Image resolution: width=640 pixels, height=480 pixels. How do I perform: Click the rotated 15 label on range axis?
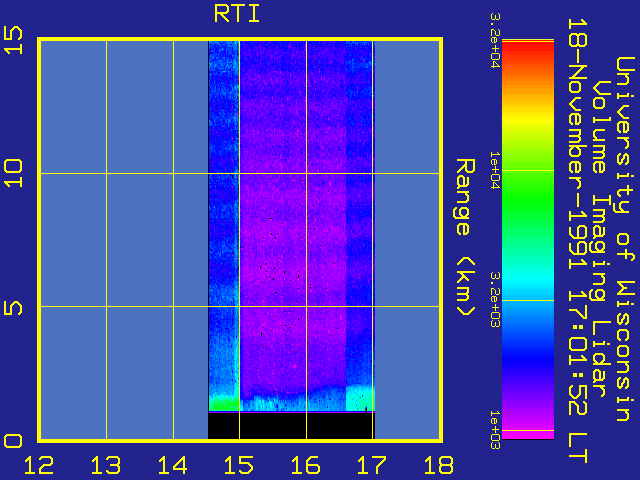tap(13, 40)
